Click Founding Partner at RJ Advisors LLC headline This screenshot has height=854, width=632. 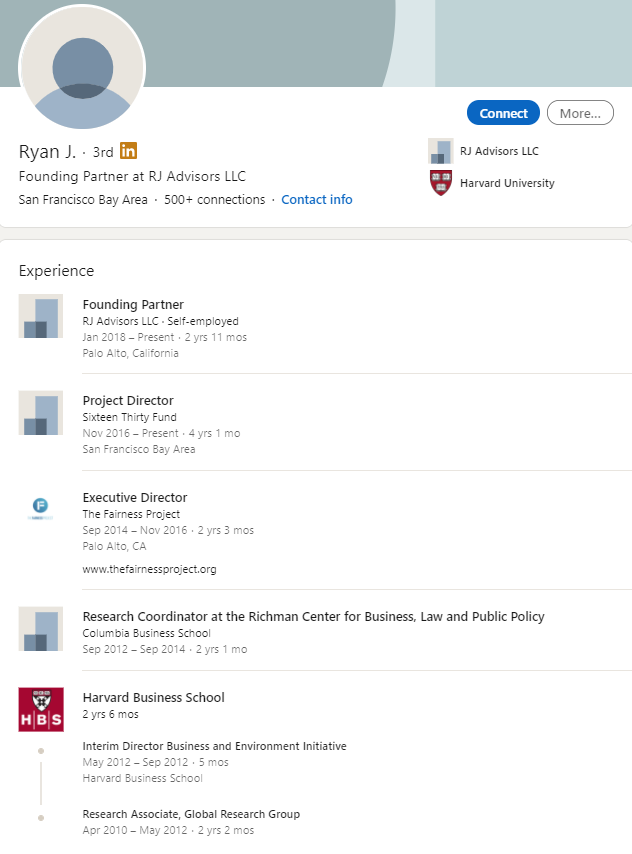point(132,176)
